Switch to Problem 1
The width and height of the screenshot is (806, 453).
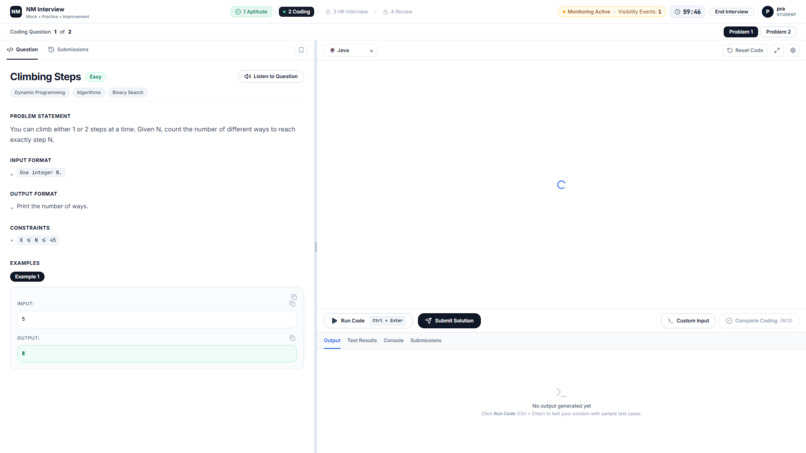[x=741, y=32]
